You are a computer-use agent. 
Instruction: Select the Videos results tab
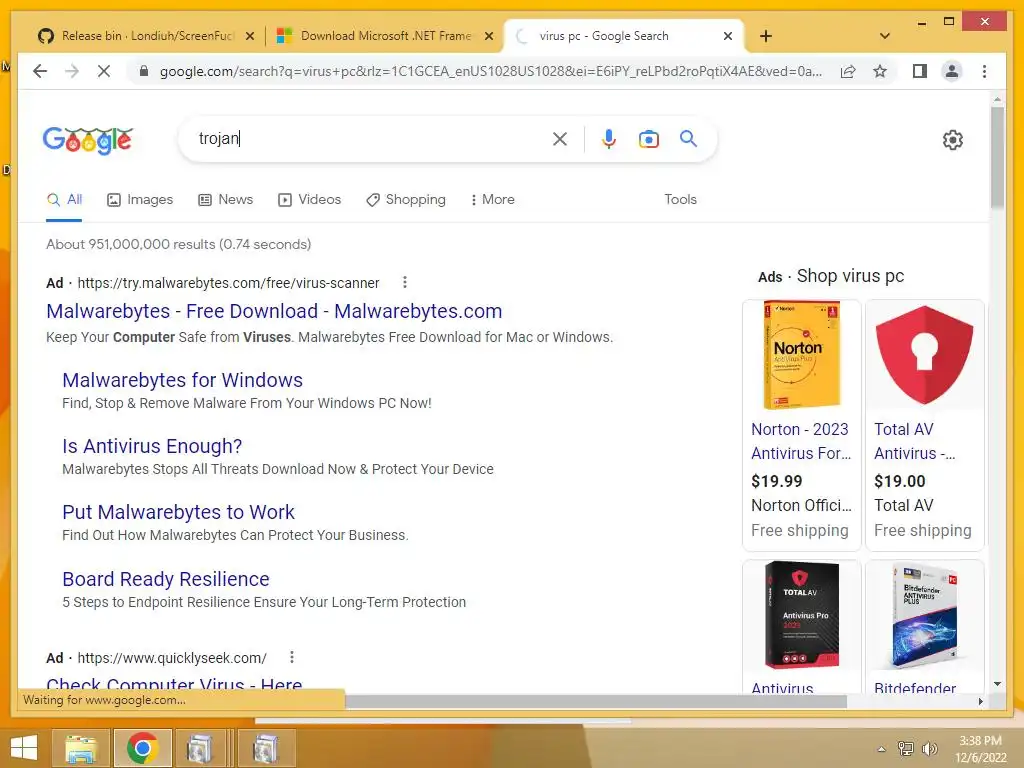point(310,199)
